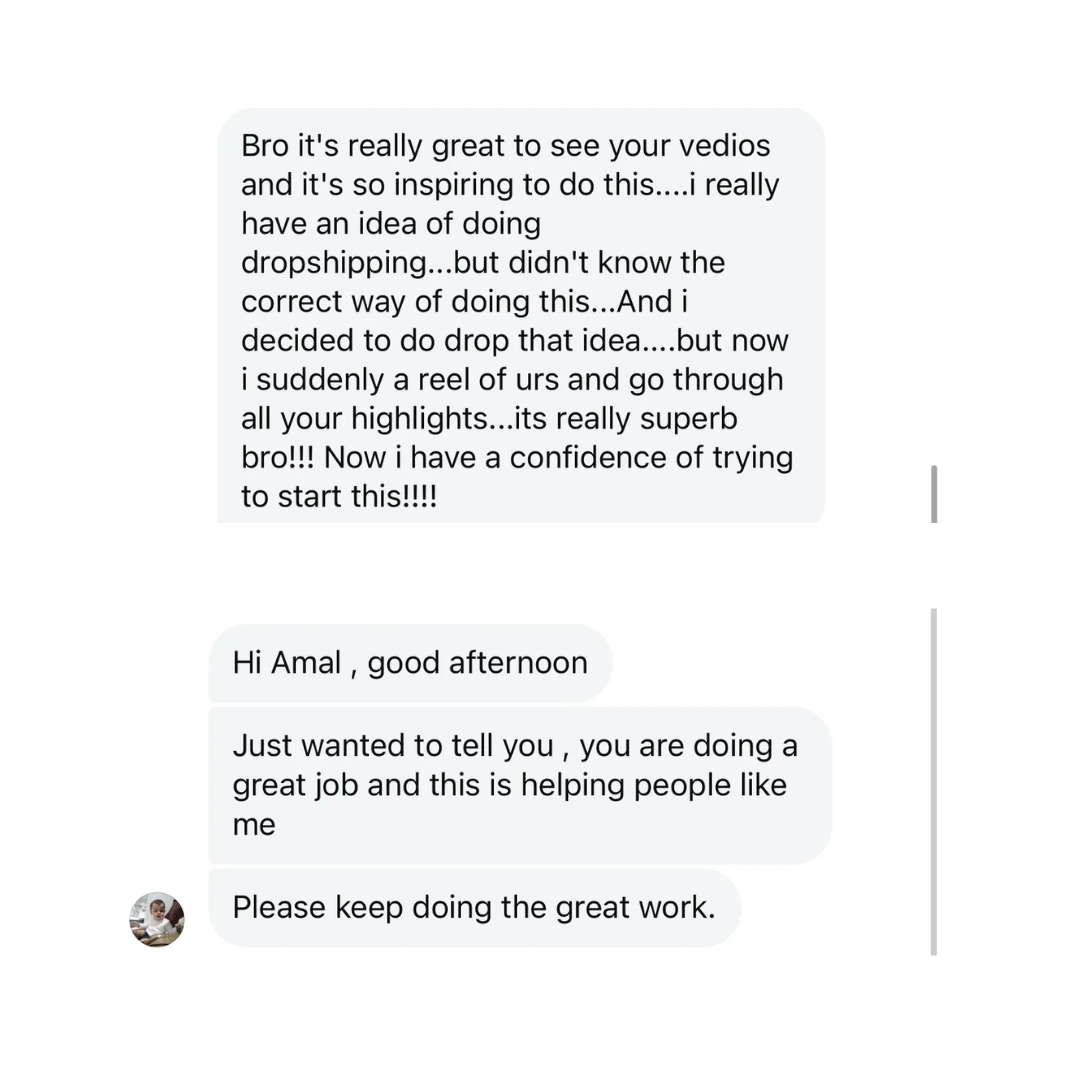The image size is (1080, 1080).
Task: Click the name 'Amal' in the greeting
Action: point(307,663)
